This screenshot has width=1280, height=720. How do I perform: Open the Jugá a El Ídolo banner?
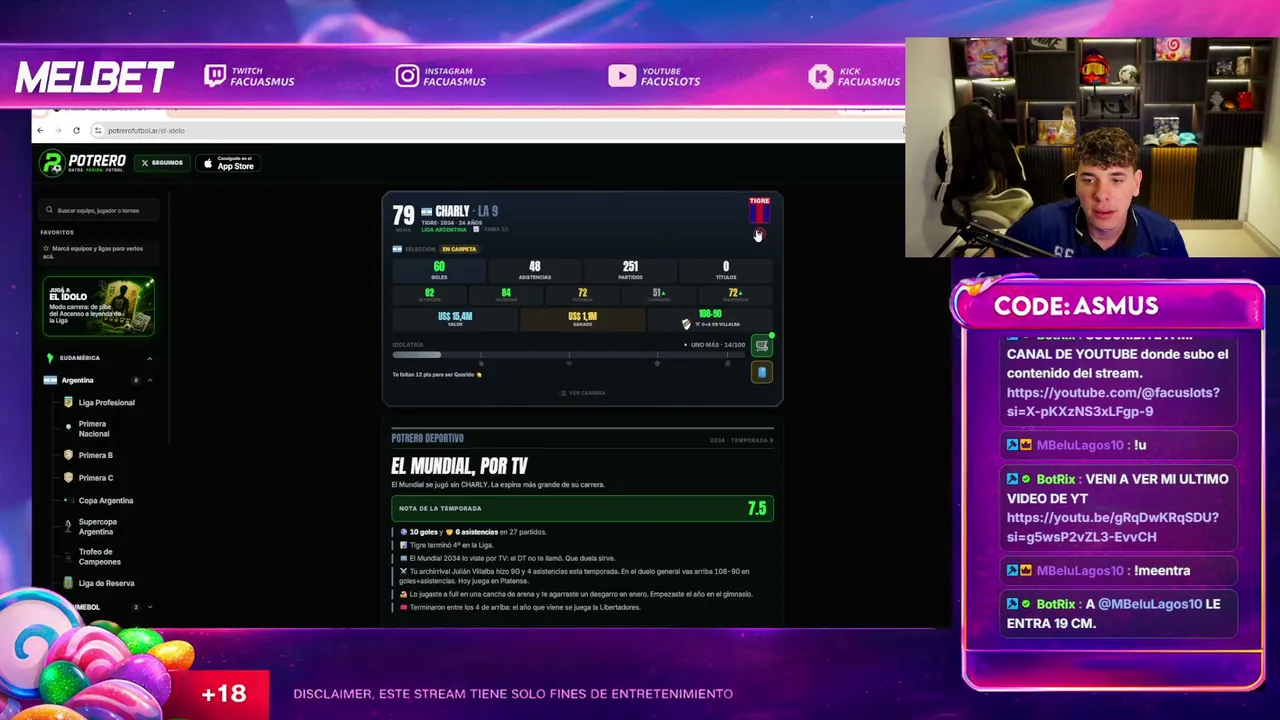(98, 306)
